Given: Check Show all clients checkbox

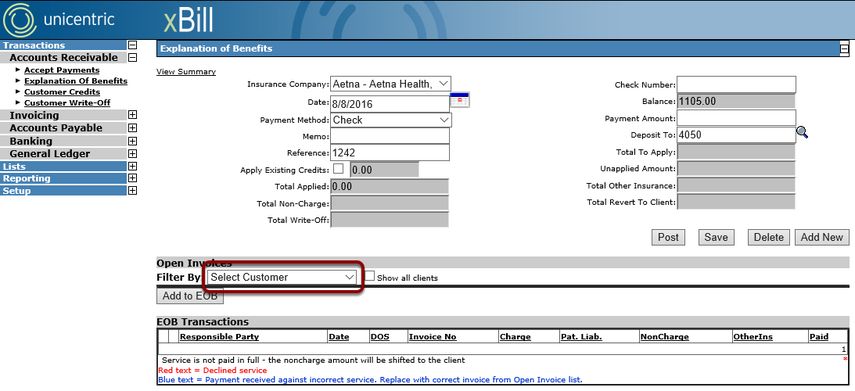Looking at the screenshot, I should coord(370,276).
